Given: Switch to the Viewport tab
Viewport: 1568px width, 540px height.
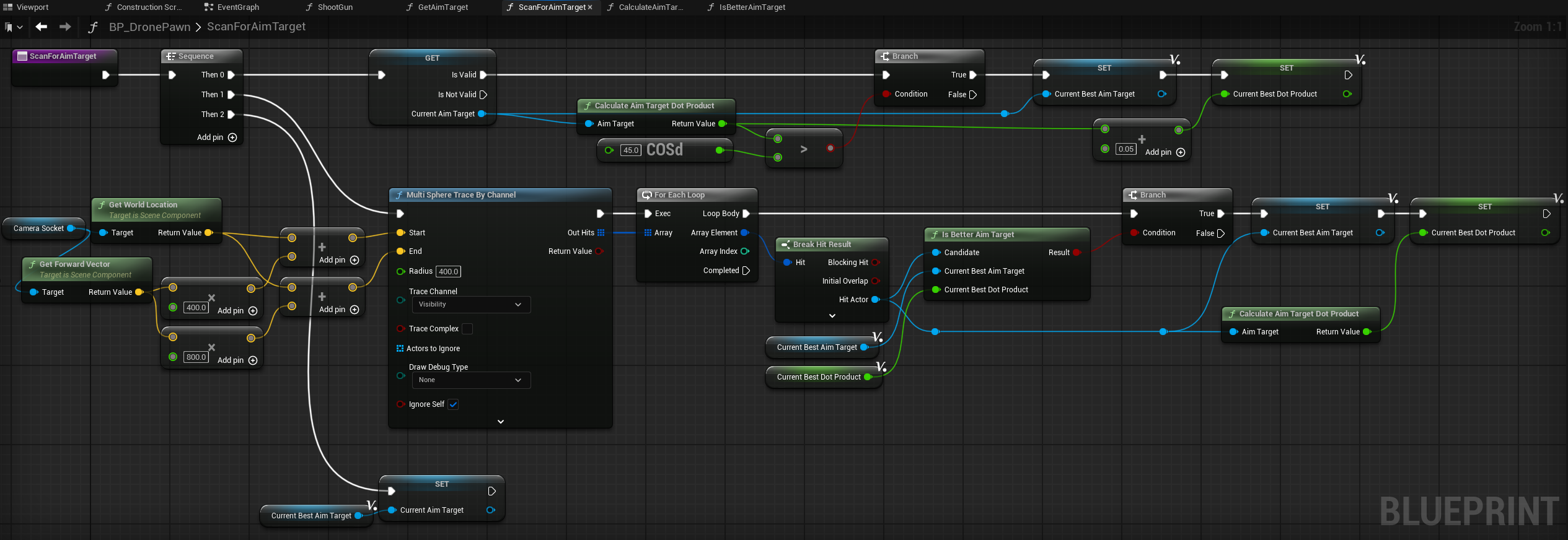Looking at the screenshot, I should 26,7.
